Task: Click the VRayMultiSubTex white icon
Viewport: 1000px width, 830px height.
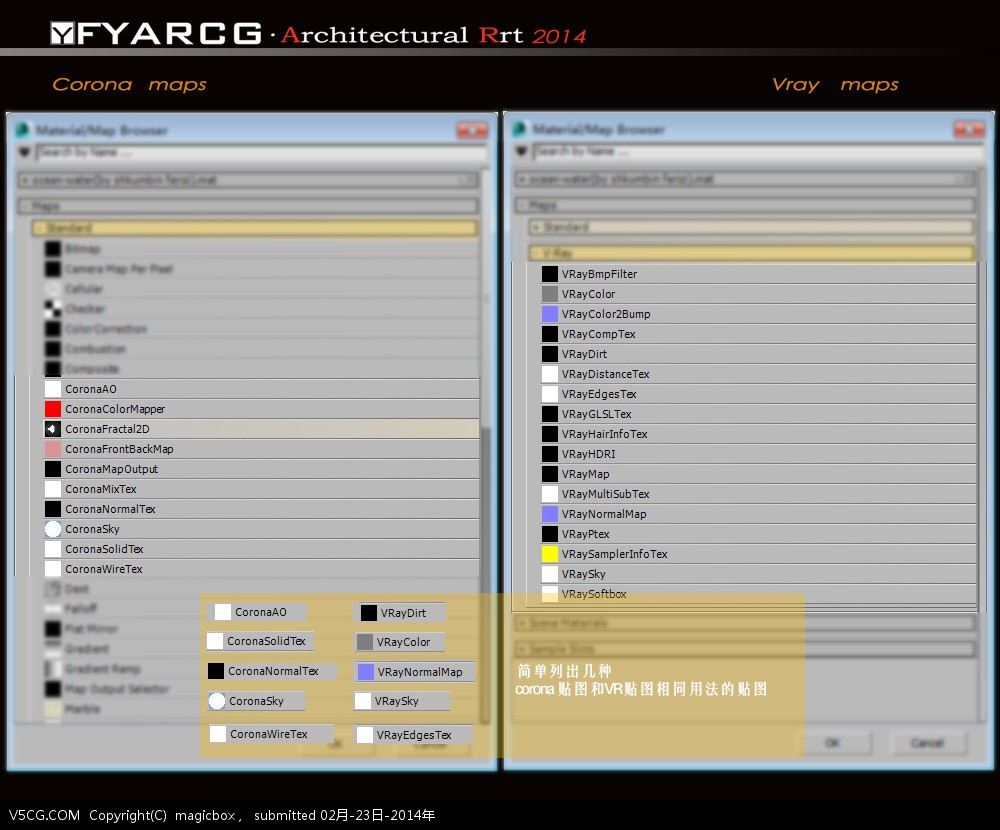Action: pos(550,494)
